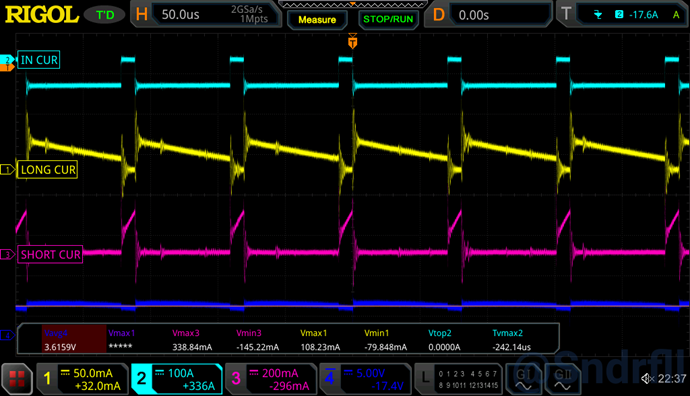Click the red grid menu icon
The width and height of the screenshot is (690, 396).
pyautogui.click(x=17, y=379)
